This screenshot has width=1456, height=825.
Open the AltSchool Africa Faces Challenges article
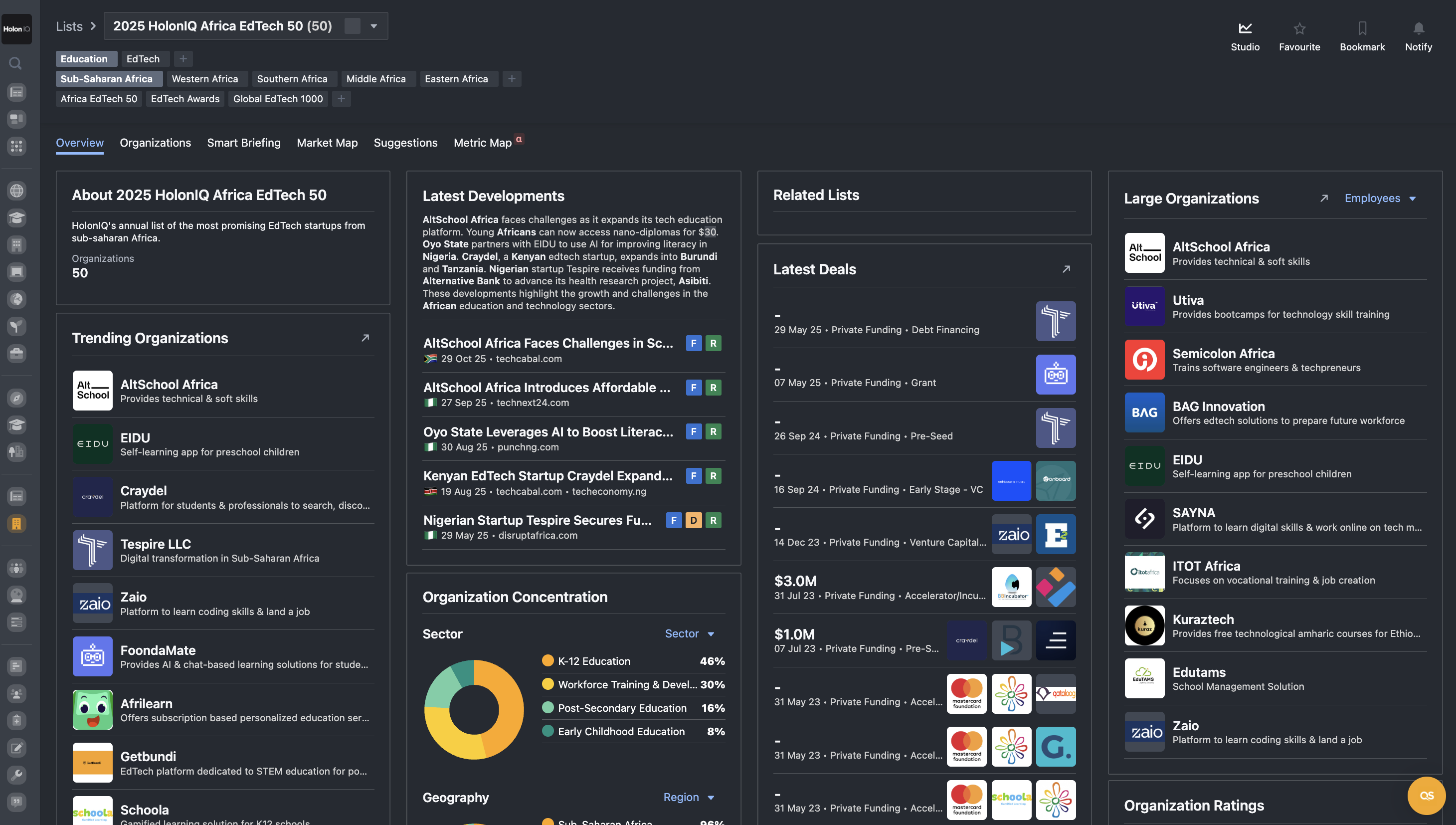tap(547, 343)
